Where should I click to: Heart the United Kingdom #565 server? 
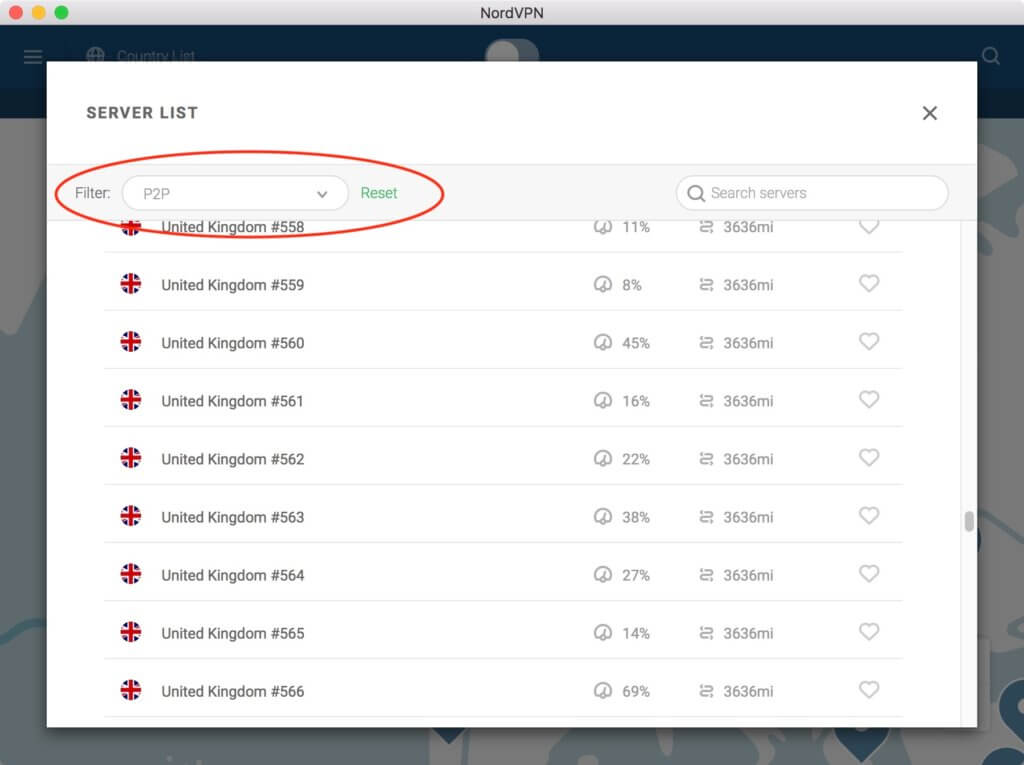[869, 632]
